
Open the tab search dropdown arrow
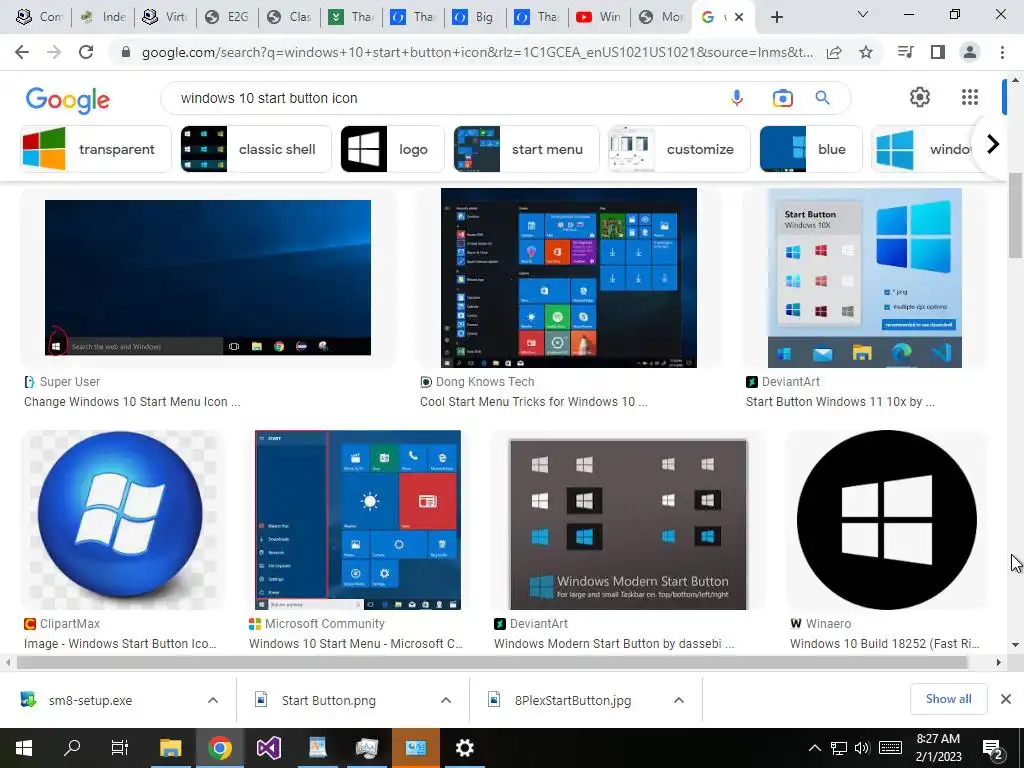pyautogui.click(x=863, y=14)
